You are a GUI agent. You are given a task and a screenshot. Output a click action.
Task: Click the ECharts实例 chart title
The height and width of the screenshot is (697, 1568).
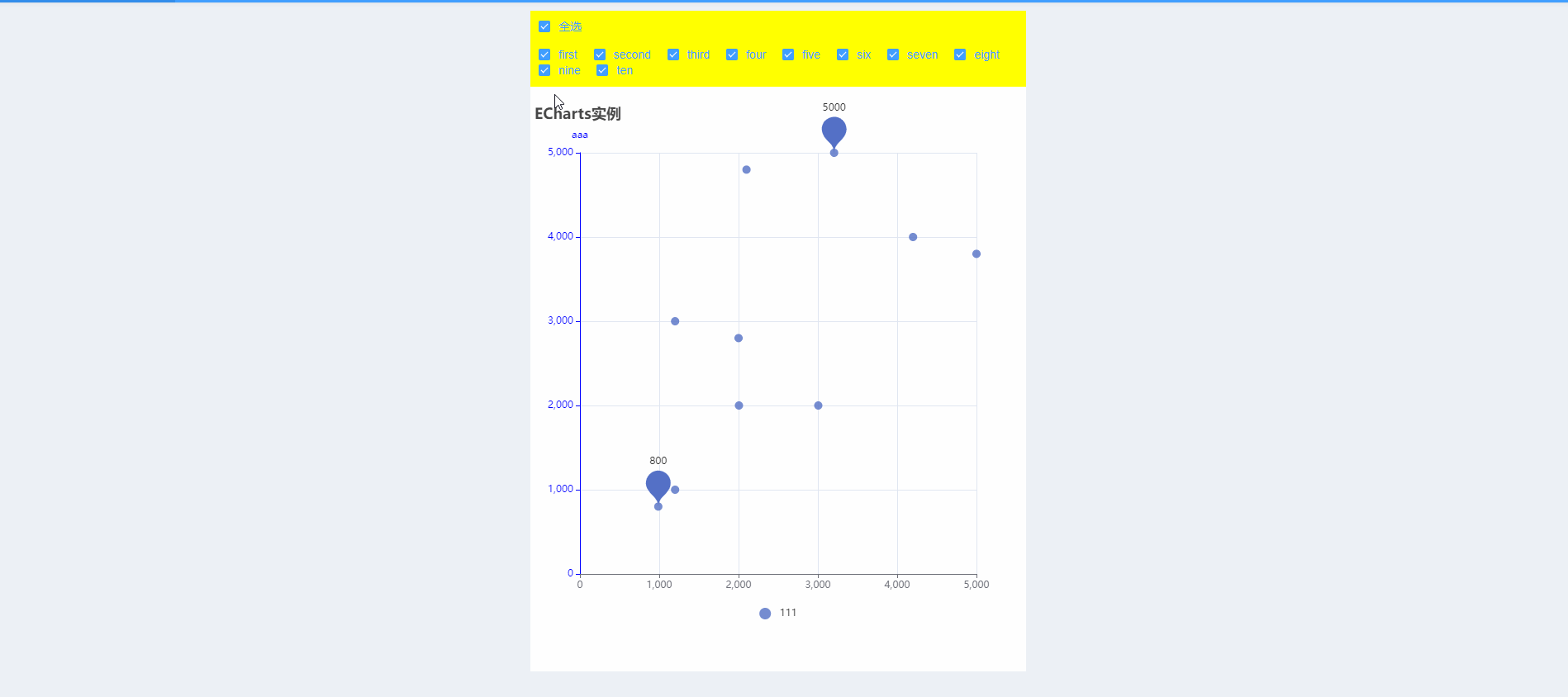(x=577, y=114)
